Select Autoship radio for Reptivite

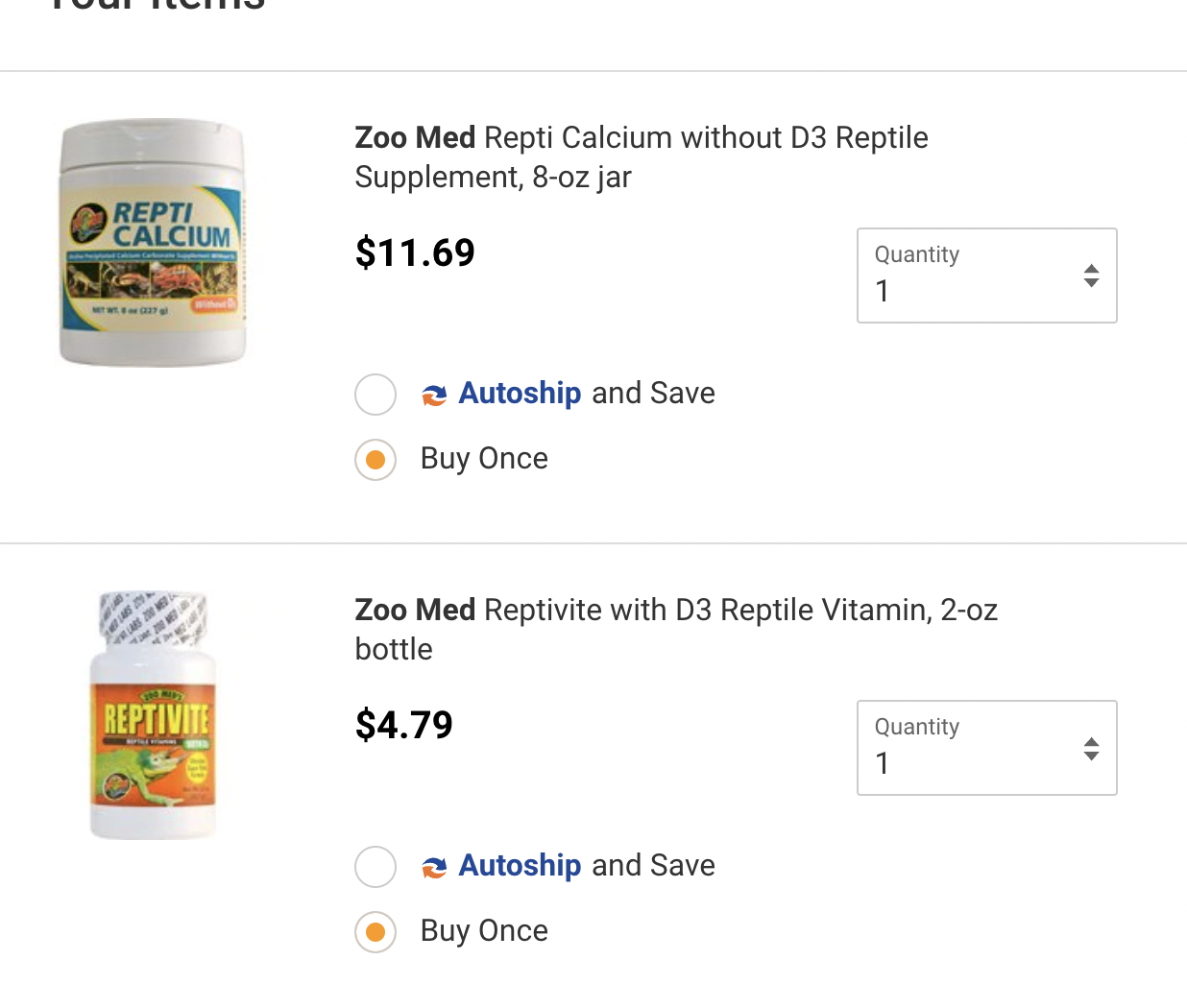tap(375, 867)
